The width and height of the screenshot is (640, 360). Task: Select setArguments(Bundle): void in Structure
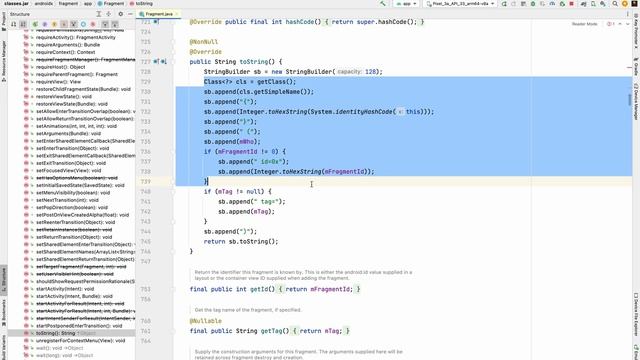pyautogui.click(x=68, y=133)
